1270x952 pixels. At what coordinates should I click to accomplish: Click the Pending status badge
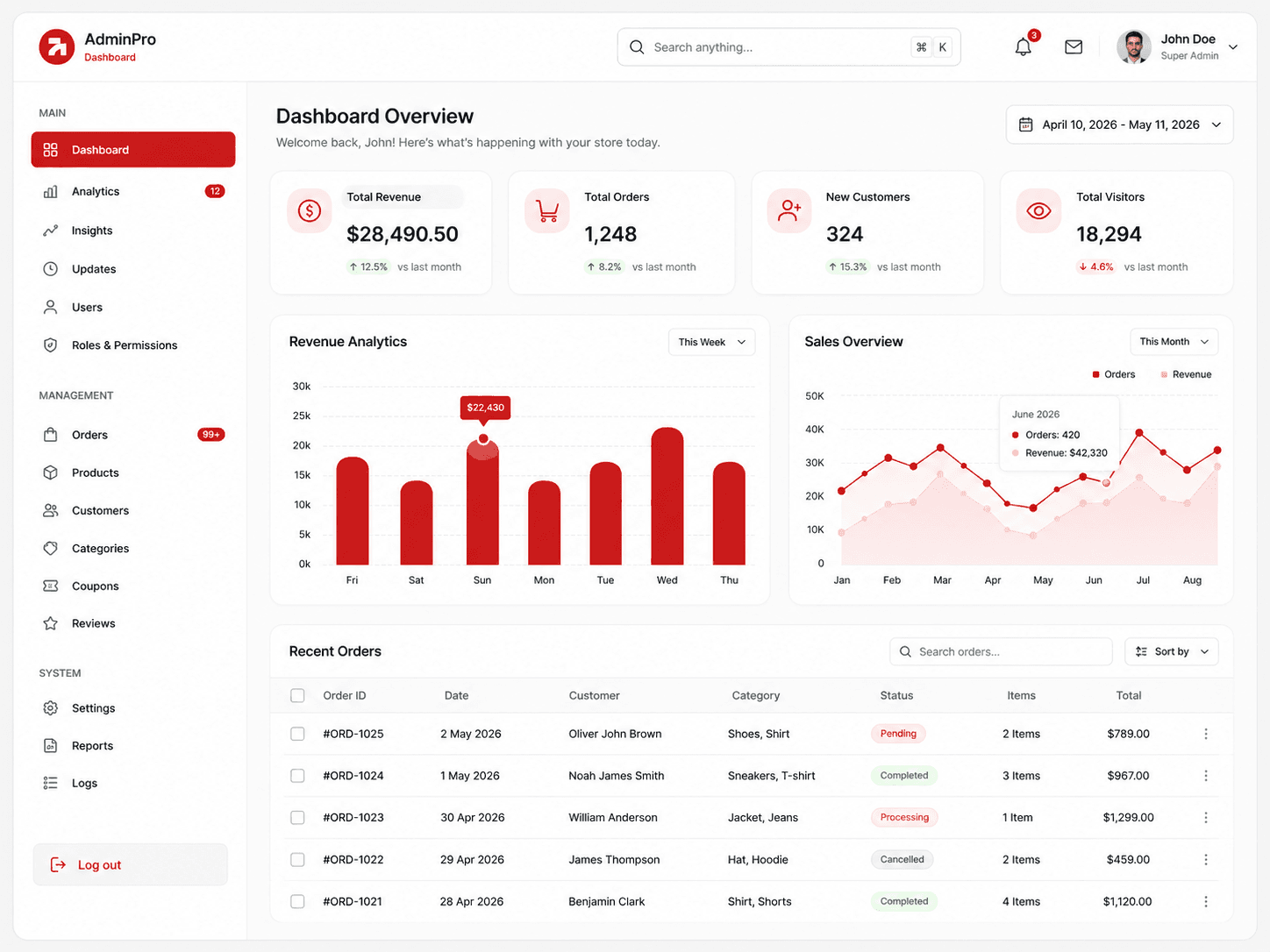898,734
